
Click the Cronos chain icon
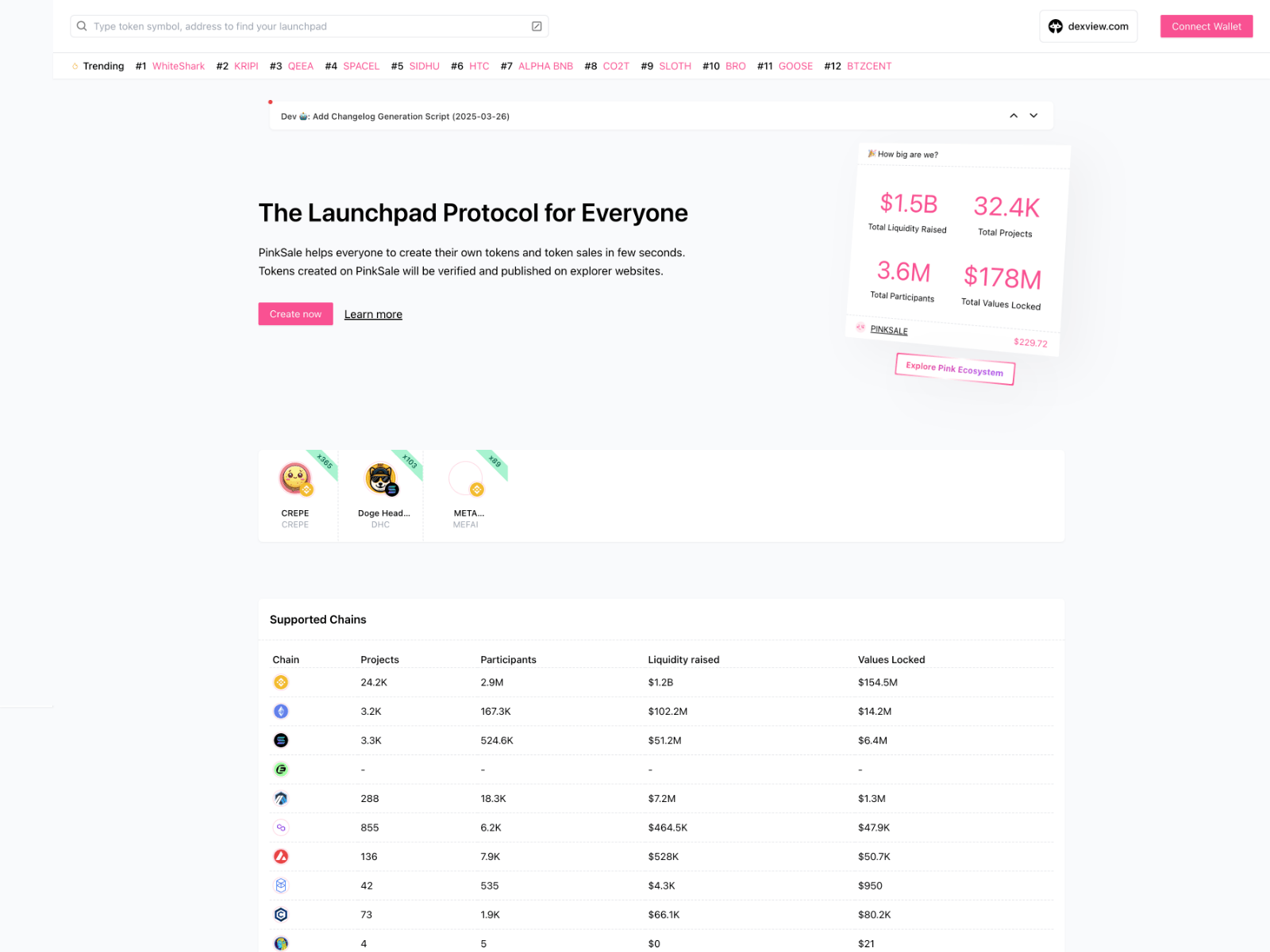(x=281, y=915)
